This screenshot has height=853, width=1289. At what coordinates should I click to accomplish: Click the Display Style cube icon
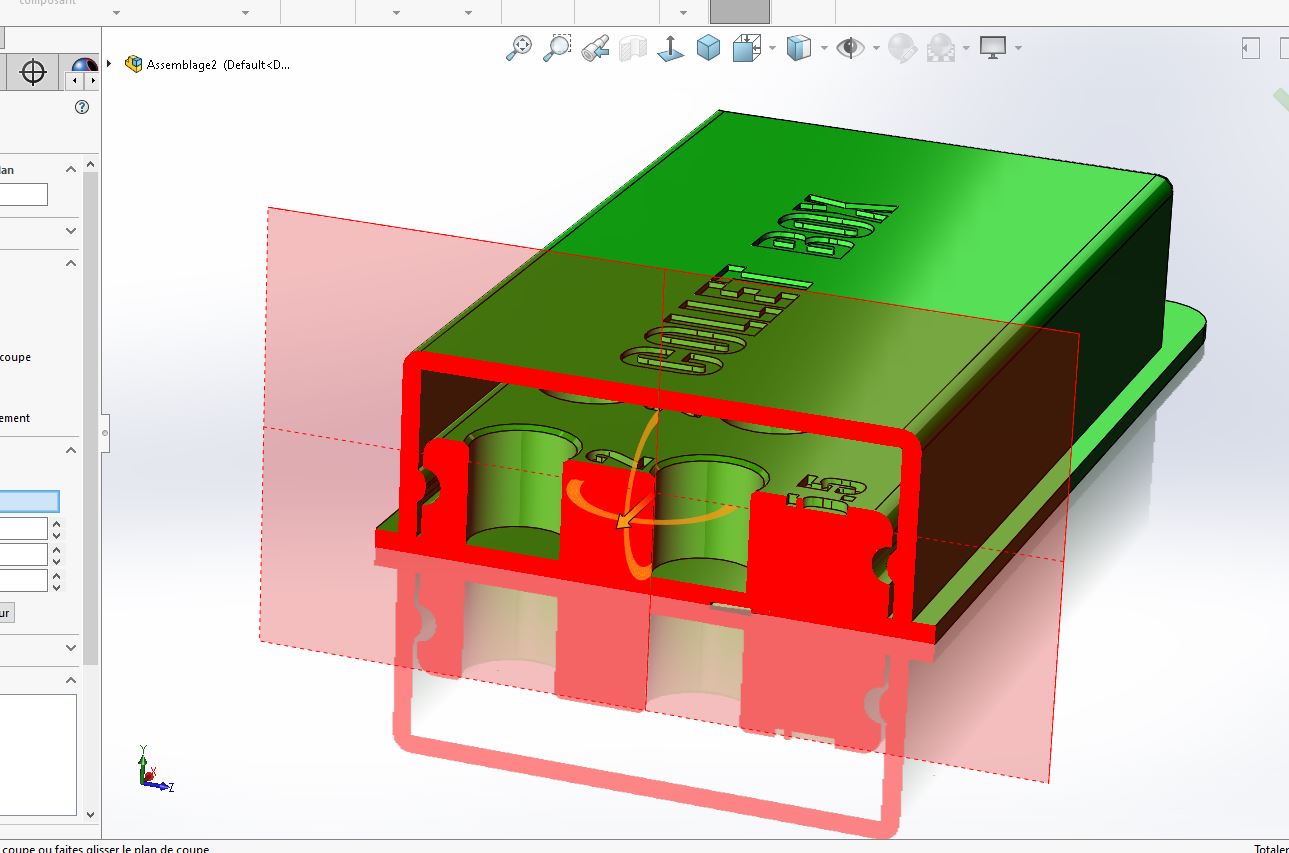coord(802,47)
